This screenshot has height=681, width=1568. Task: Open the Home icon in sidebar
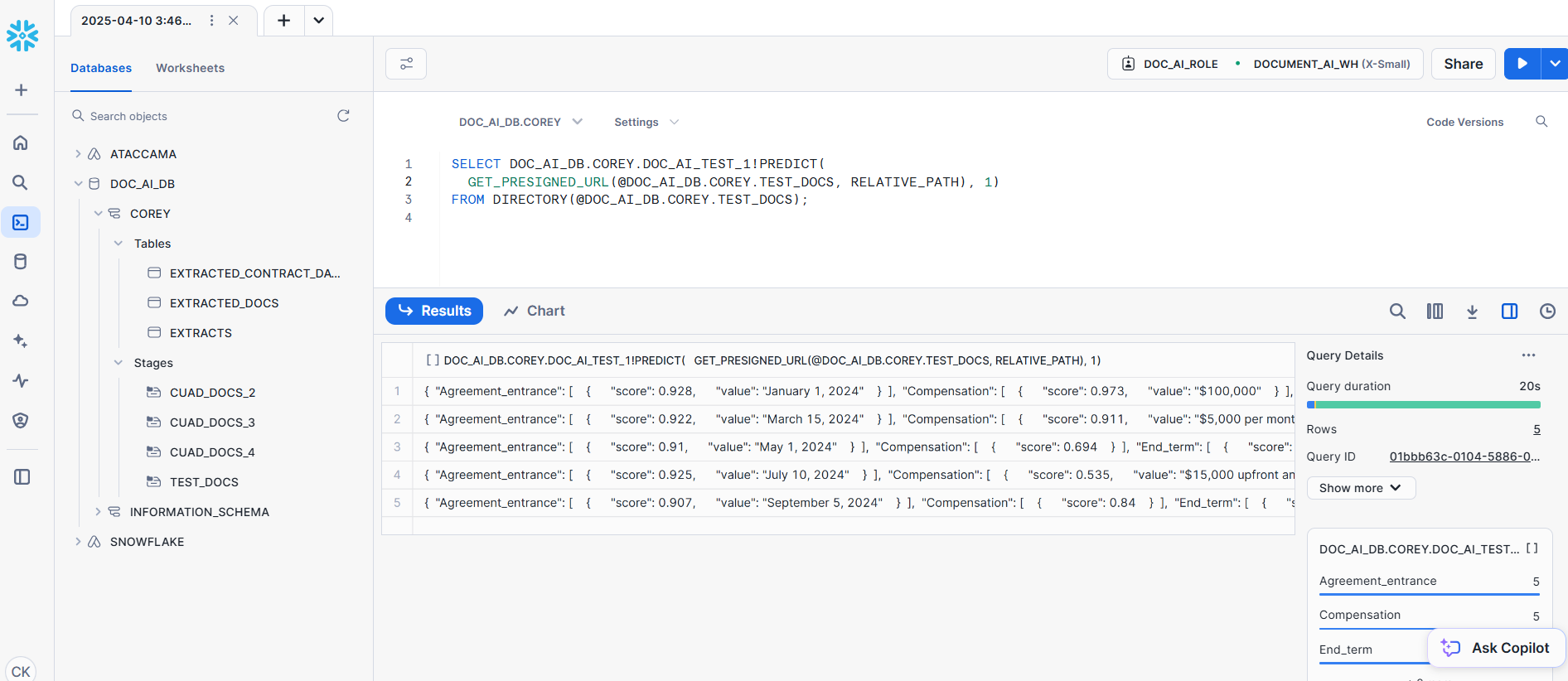[x=21, y=142]
